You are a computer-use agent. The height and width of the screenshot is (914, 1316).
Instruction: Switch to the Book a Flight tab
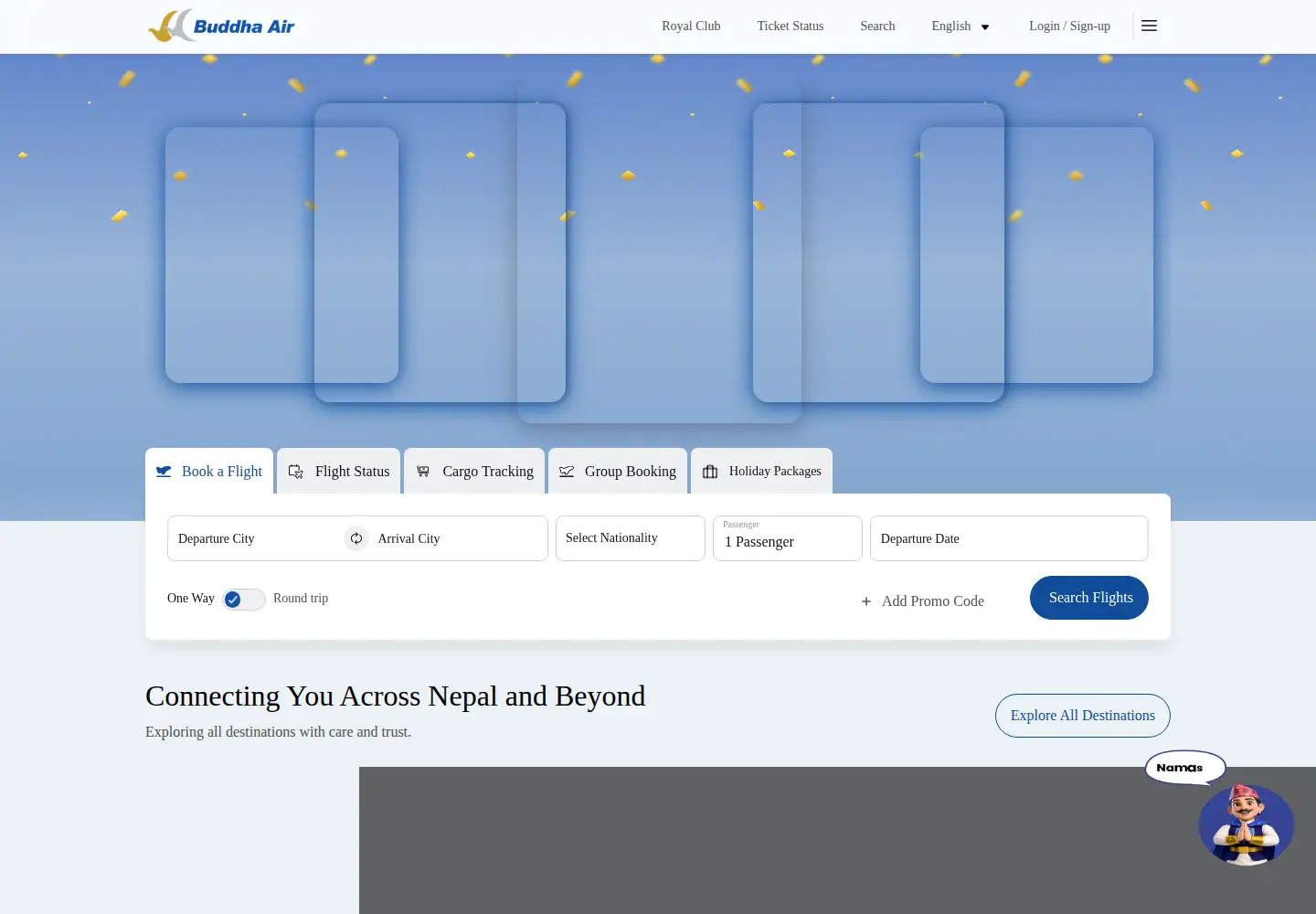pos(209,471)
